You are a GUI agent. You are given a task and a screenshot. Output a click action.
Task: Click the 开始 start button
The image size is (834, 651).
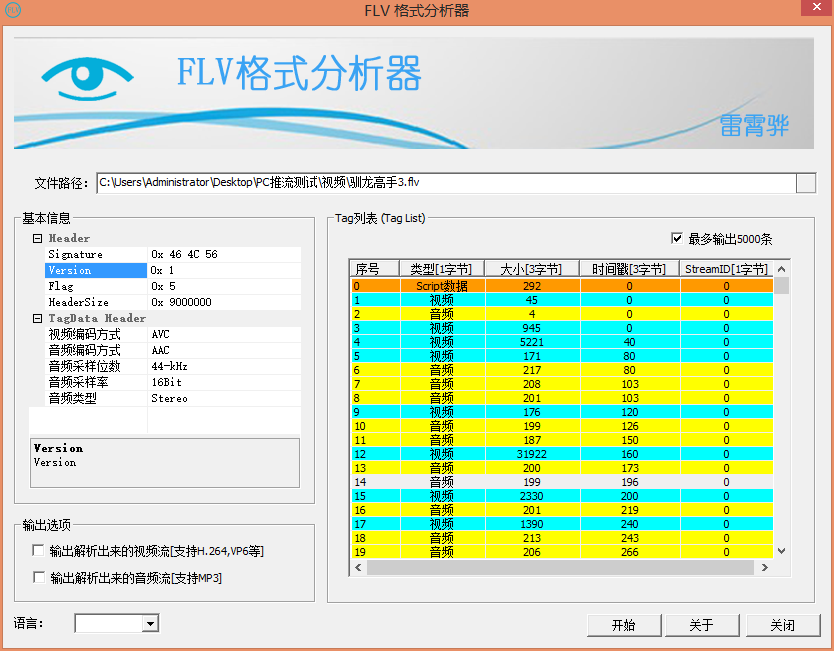coord(624,625)
